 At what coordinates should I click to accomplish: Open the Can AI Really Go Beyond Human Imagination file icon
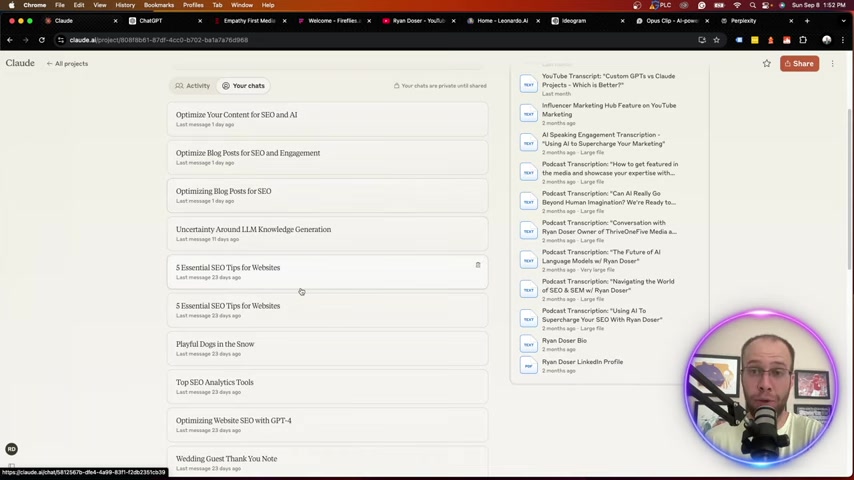click(528, 202)
